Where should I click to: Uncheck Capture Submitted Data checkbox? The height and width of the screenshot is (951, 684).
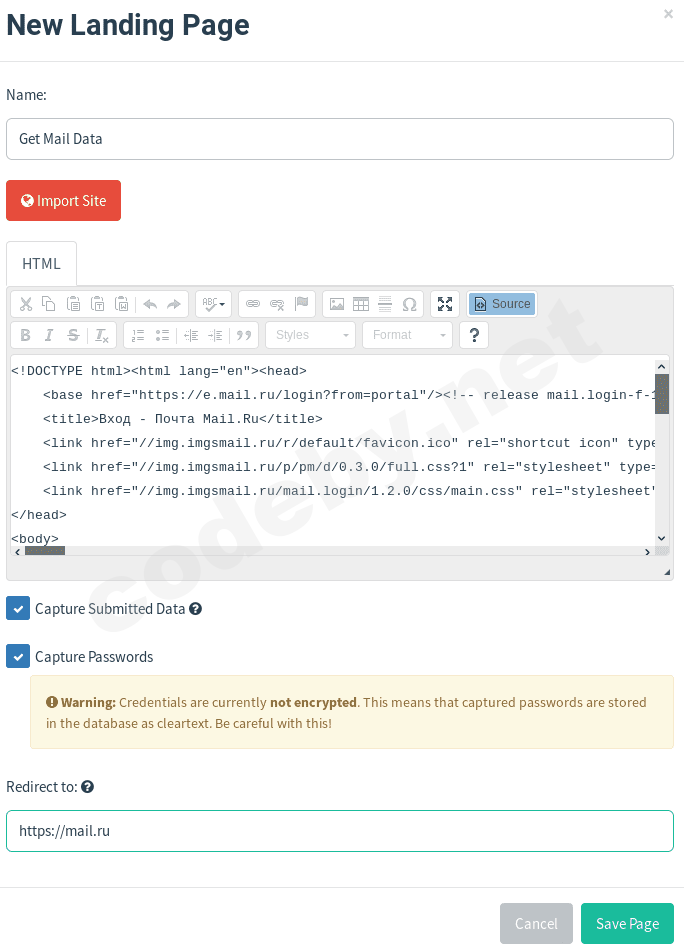coord(18,608)
